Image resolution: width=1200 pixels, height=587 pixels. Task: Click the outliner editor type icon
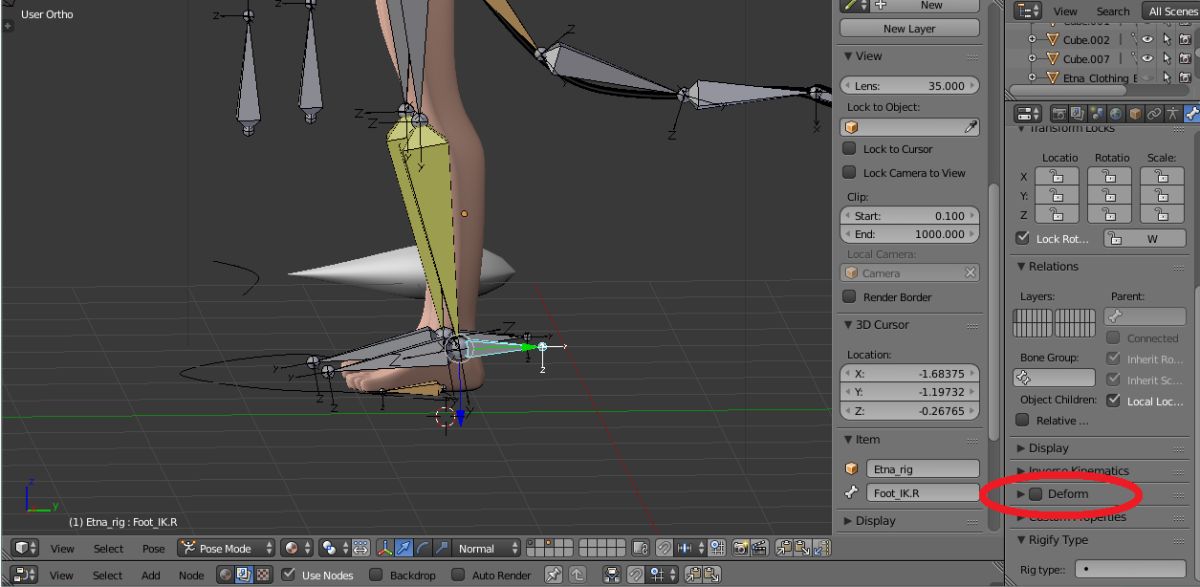point(1025,11)
